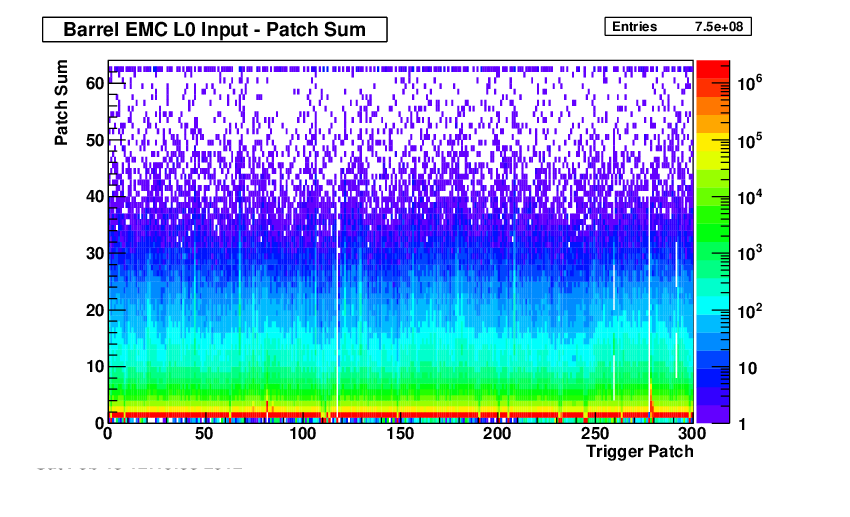Click the 10^2 palette scale label

750,310
